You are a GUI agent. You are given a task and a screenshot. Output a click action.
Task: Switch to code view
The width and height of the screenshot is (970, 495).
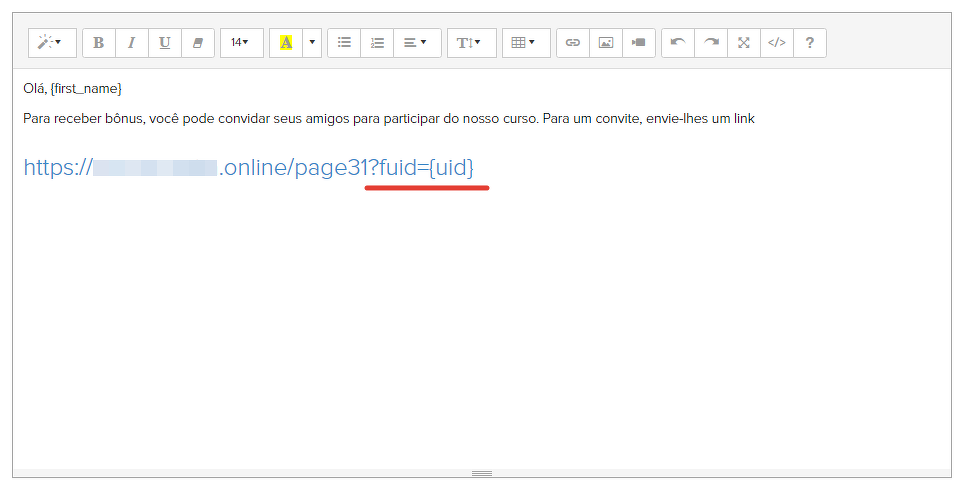(x=777, y=43)
